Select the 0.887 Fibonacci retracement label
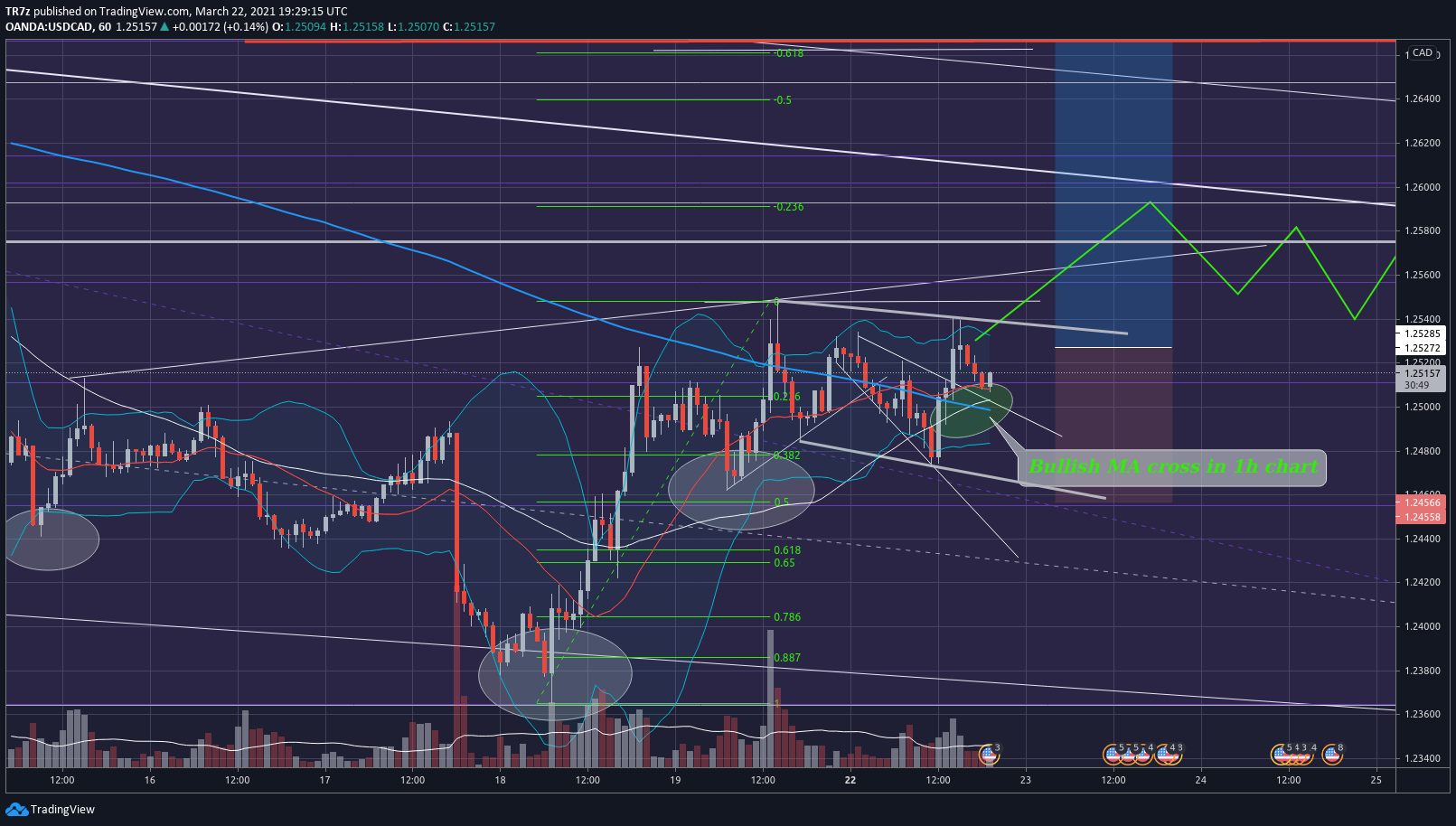The image size is (1456, 826). tap(787, 658)
